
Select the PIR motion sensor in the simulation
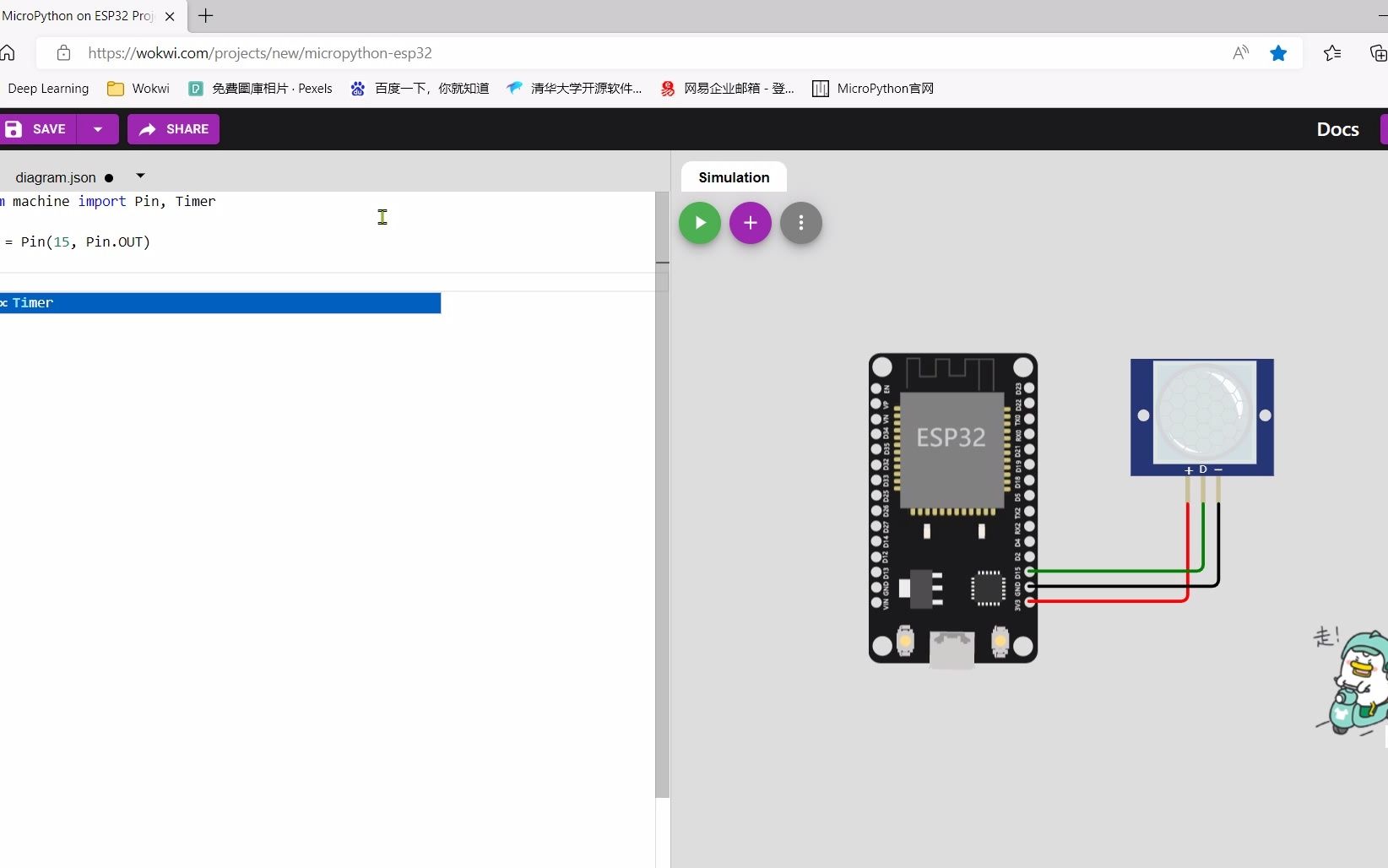(1201, 415)
